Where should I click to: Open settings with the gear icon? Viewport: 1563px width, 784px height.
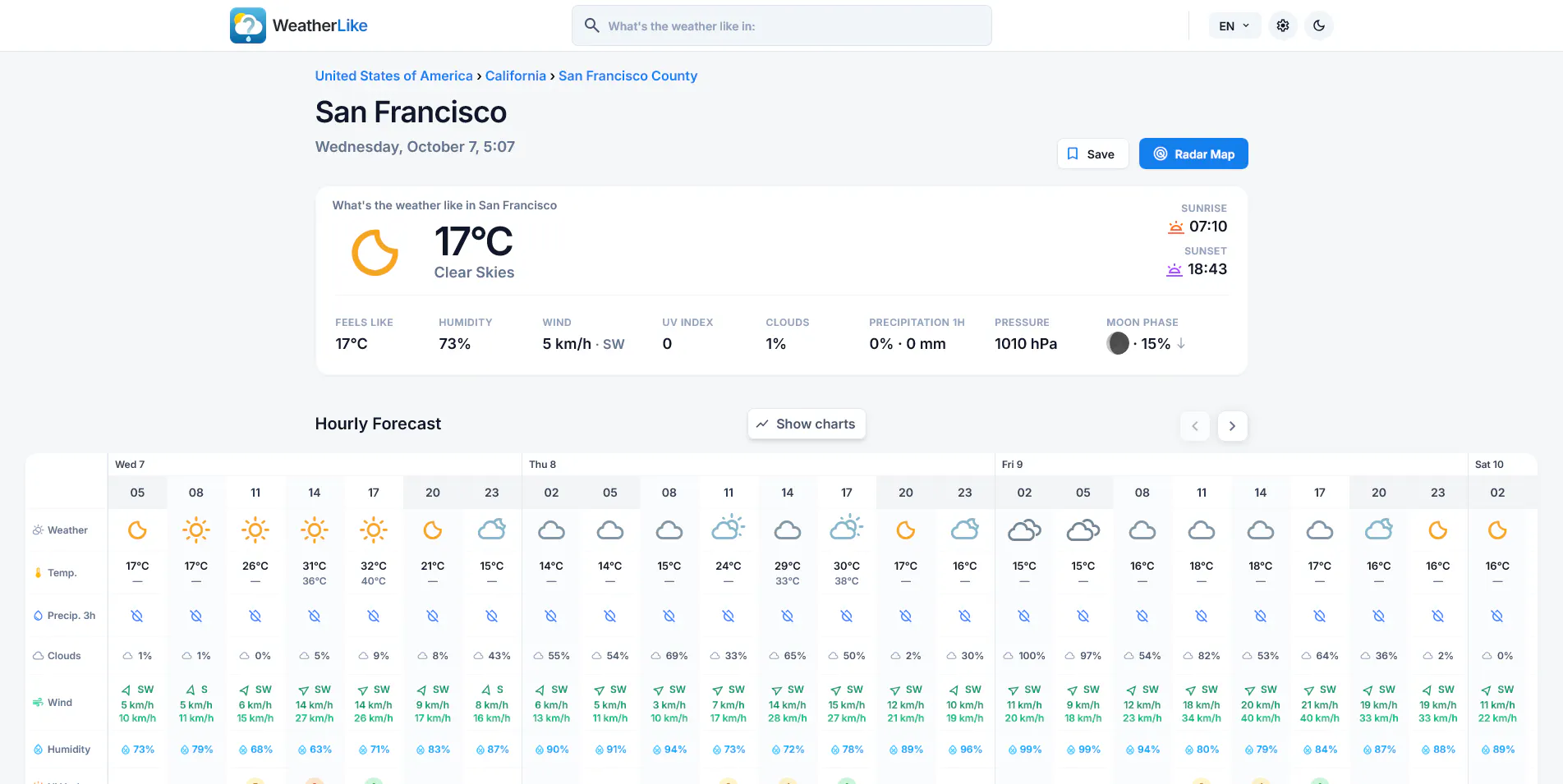(1282, 25)
